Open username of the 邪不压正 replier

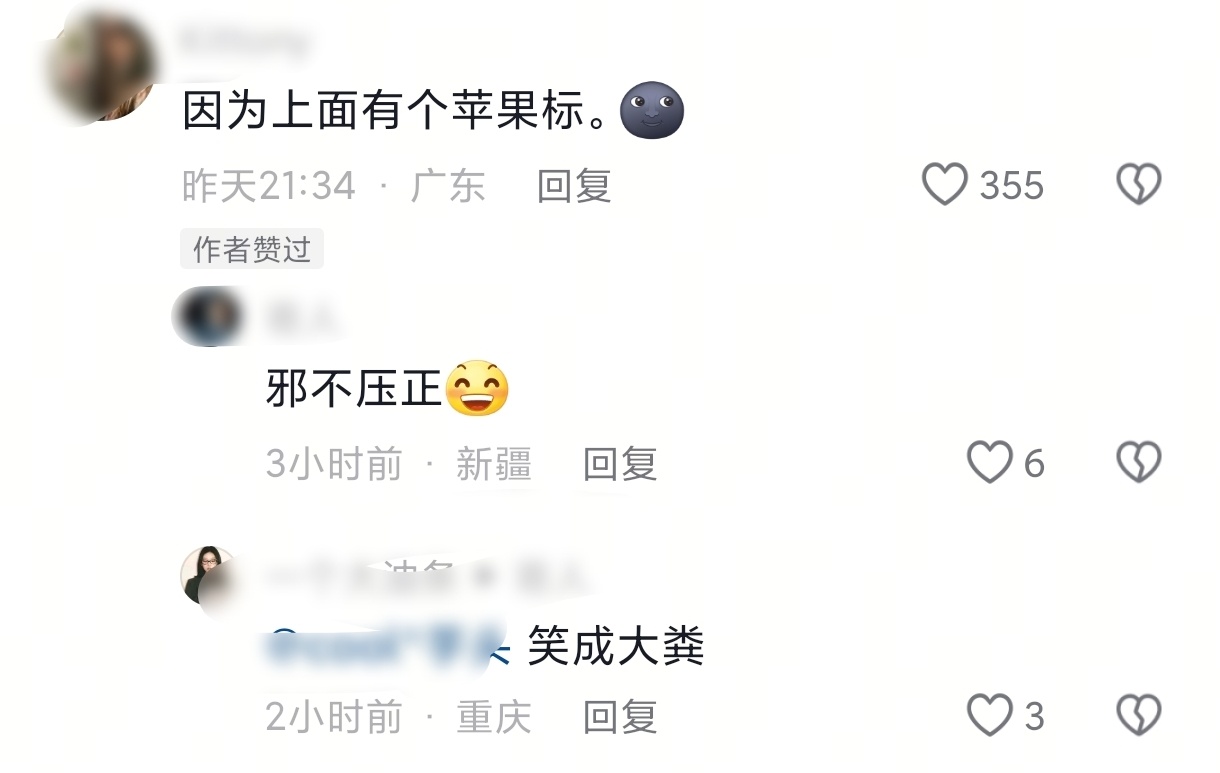point(303,320)
